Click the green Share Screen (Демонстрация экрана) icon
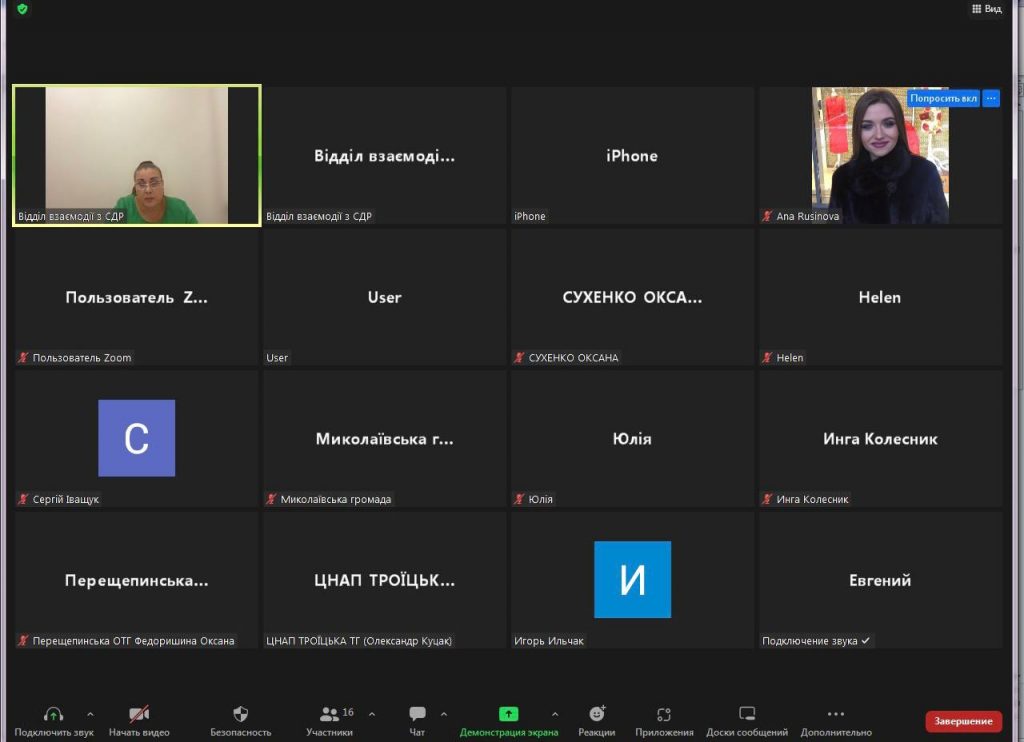 pos(508,714)
